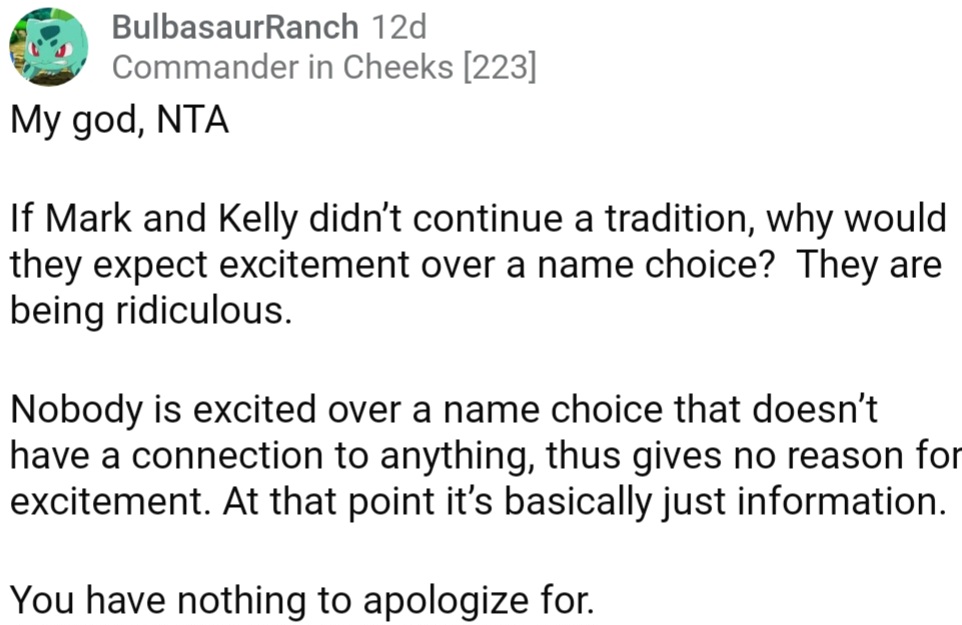
Task: Open BulbasaurRanch user profile
Action: click(x=234, y=26)
